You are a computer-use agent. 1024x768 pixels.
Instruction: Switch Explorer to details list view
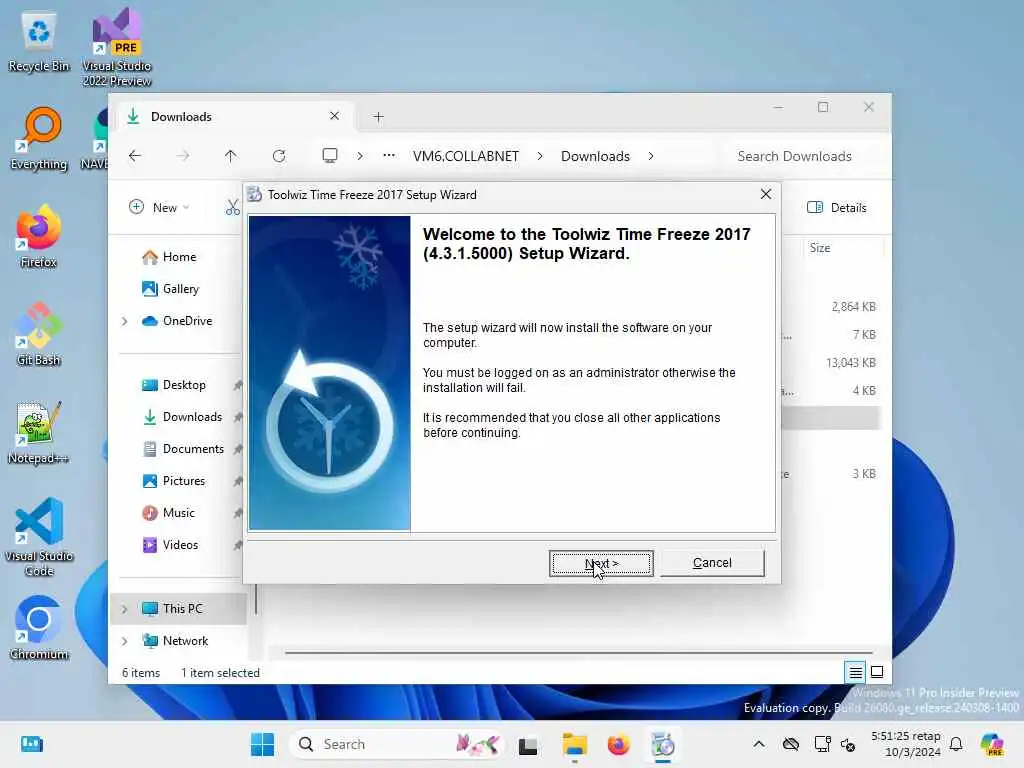855,671
